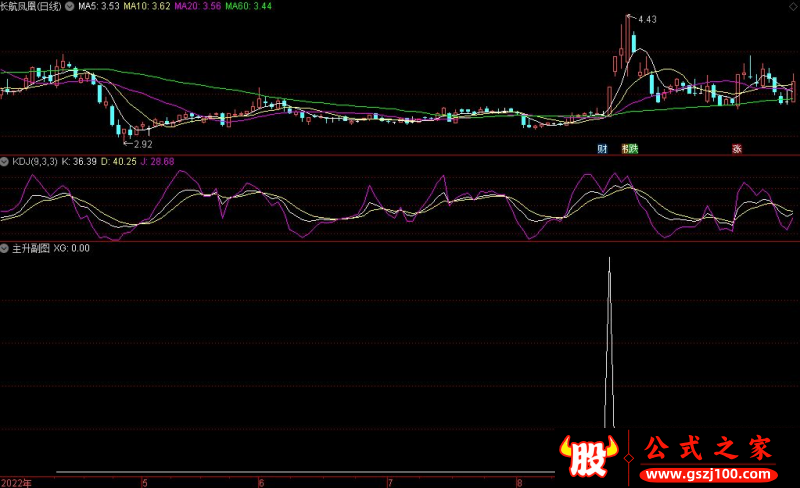
Task: Expand the 长航凤凰 main chart indicator dropdown
Action: 69,6
